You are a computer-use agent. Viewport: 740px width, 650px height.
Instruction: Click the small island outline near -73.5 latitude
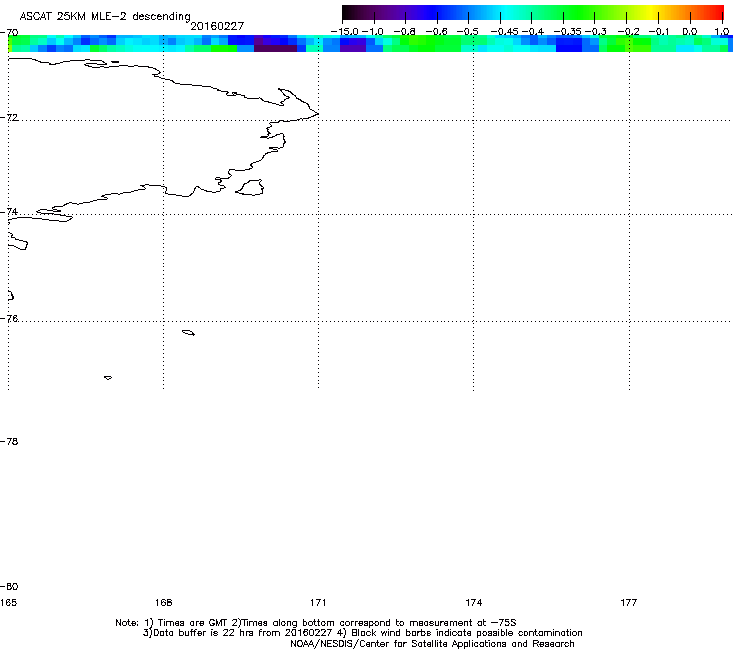point(250,187)
